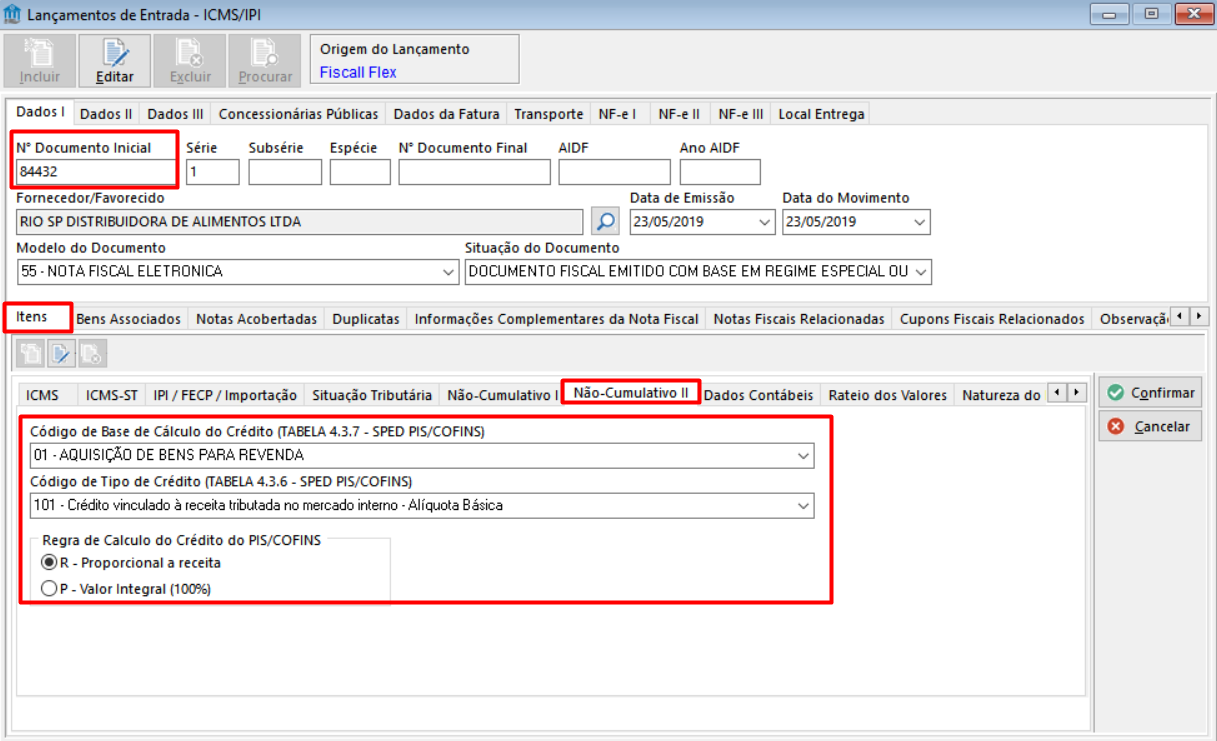Expand Modelo do Documento dropdown
The width and height of the screenshot is (1217, 741).
(448, 272)
